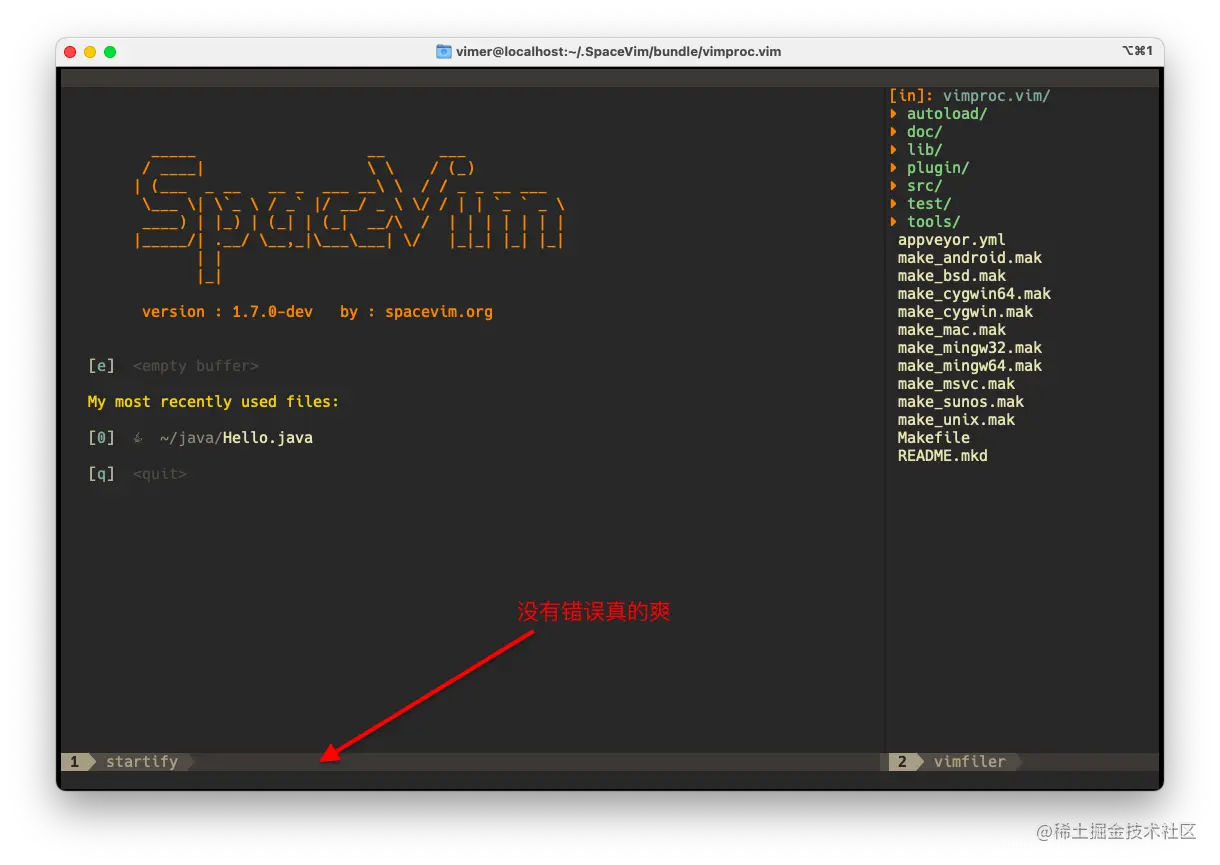Open Makefile in the file tree
This screenshot has width=1220, height=865.
tap(934, 438)
